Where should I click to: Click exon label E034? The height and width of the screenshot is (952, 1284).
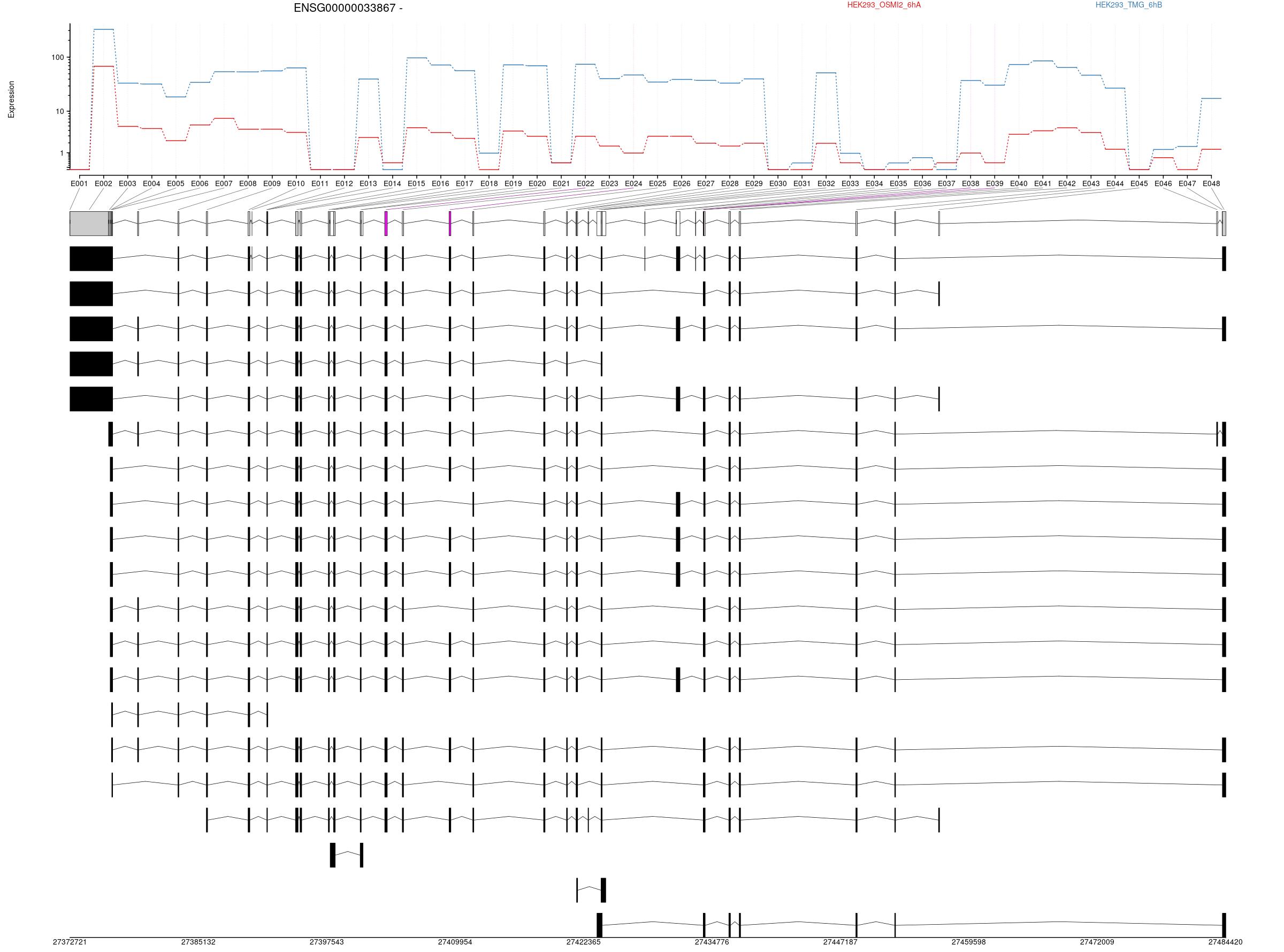[x=874, y=184]
